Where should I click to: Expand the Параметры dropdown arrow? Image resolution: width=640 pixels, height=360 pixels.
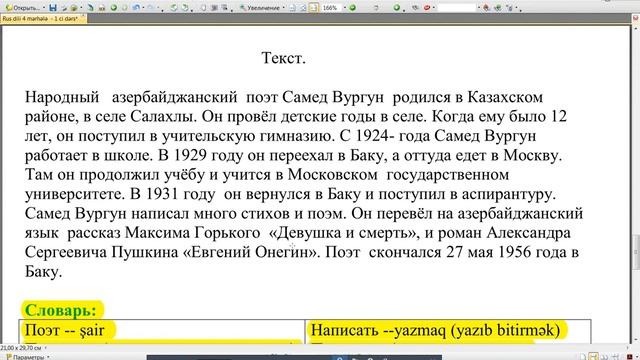click(x=48, y=357)
